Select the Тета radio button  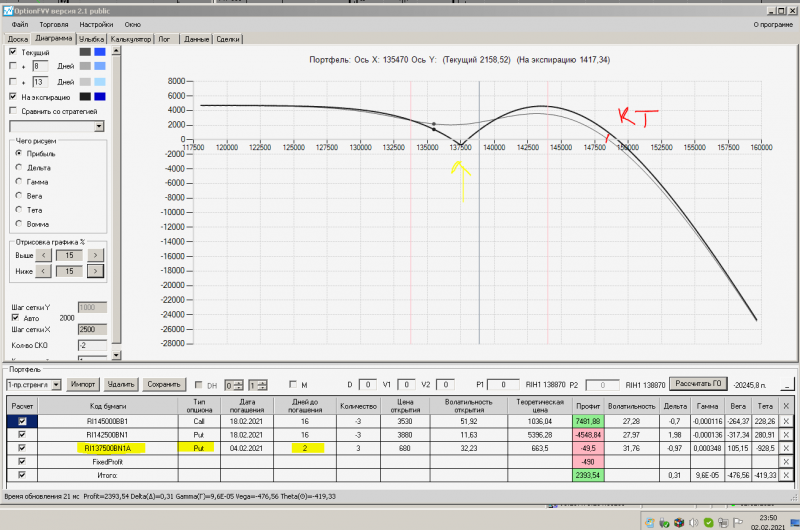[19, 209]
